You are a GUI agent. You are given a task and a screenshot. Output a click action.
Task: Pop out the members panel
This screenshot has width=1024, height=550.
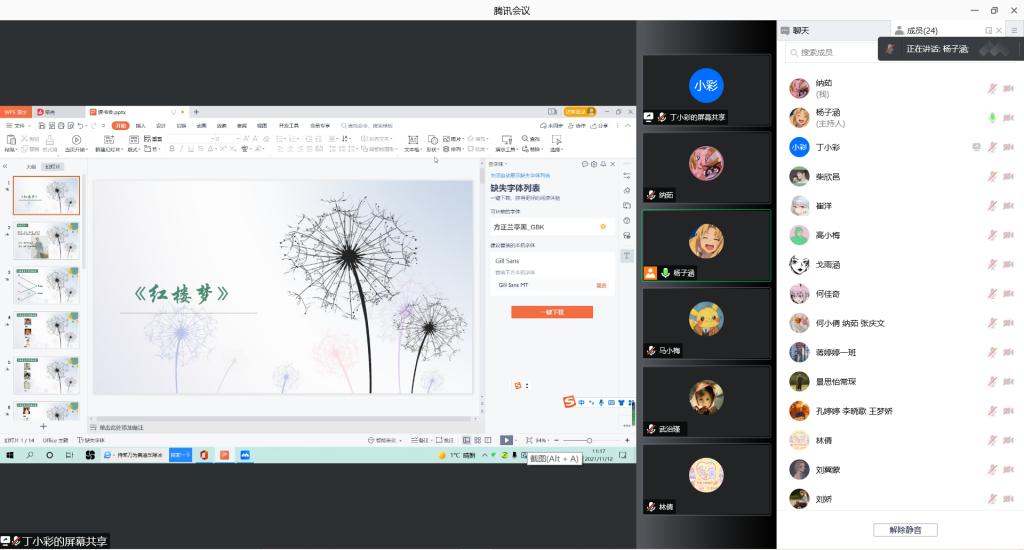point(989,30)
